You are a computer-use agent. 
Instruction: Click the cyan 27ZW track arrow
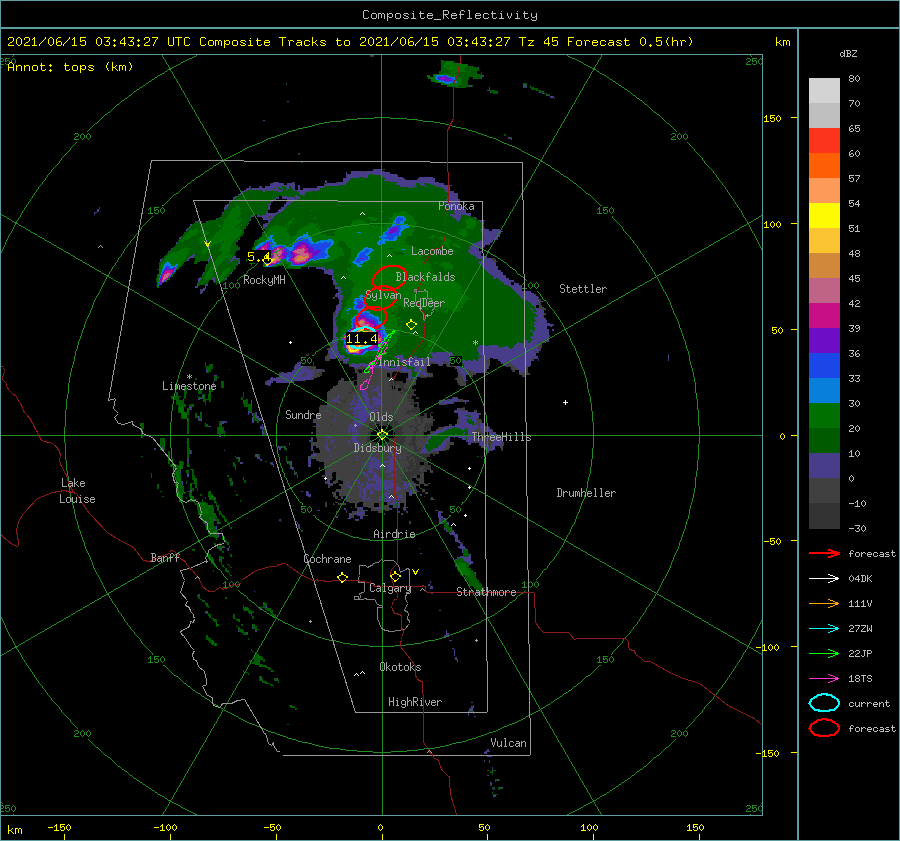824,629
